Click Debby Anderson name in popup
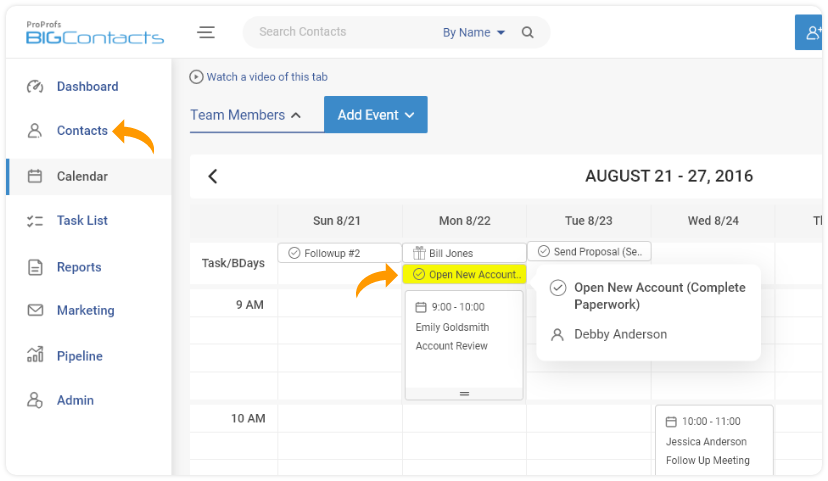This screenshot has height=481, width=828. pos(620,334)
